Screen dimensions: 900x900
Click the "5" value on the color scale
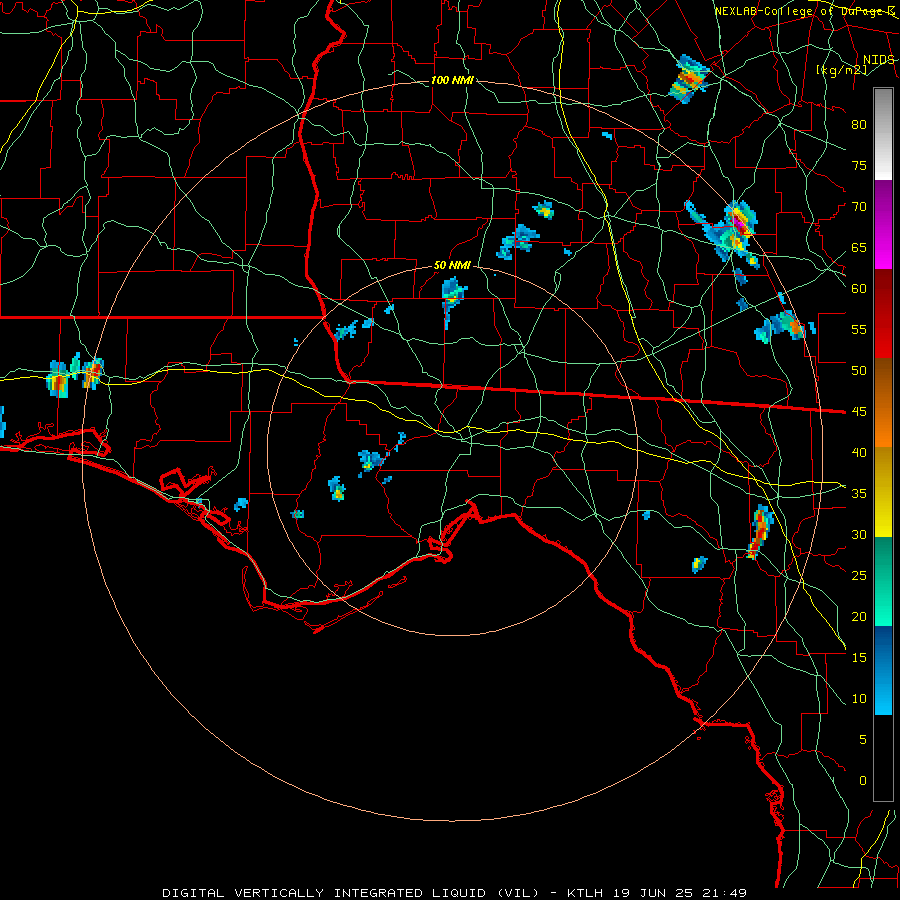click(x=862, y=740)
